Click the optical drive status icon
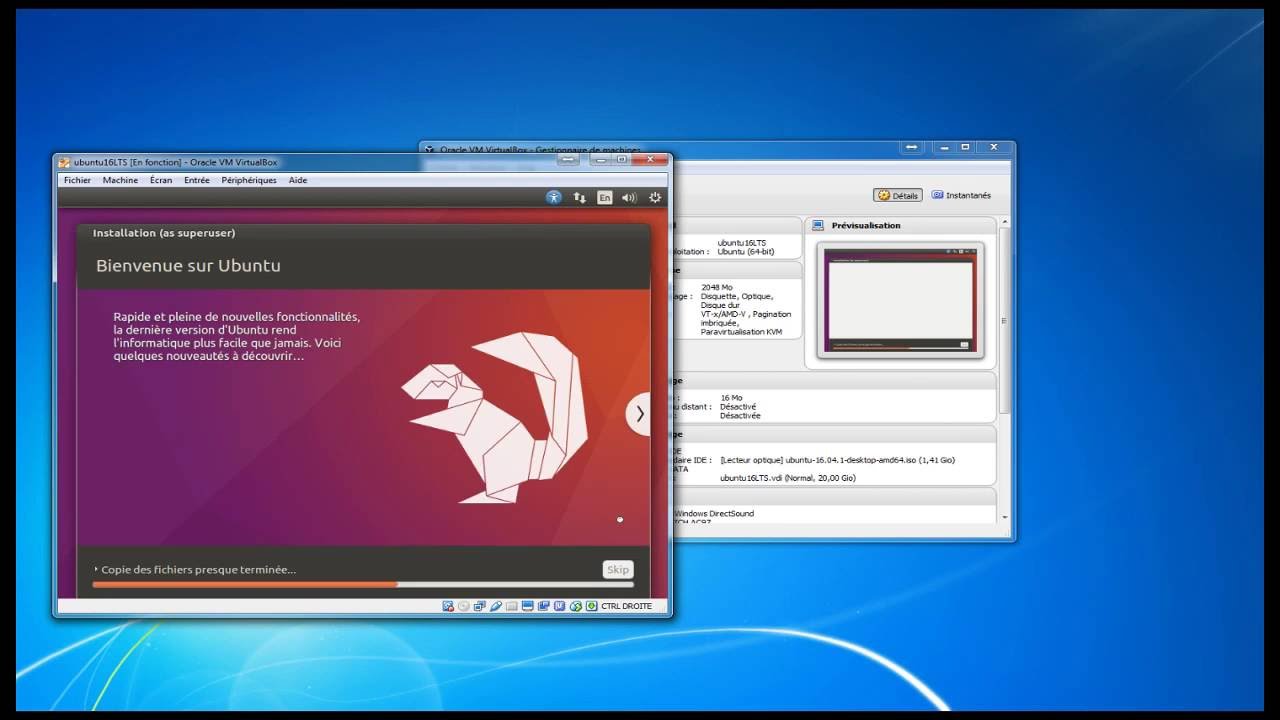The height and width of the screenshot is (720, 1280). (464, 606)
